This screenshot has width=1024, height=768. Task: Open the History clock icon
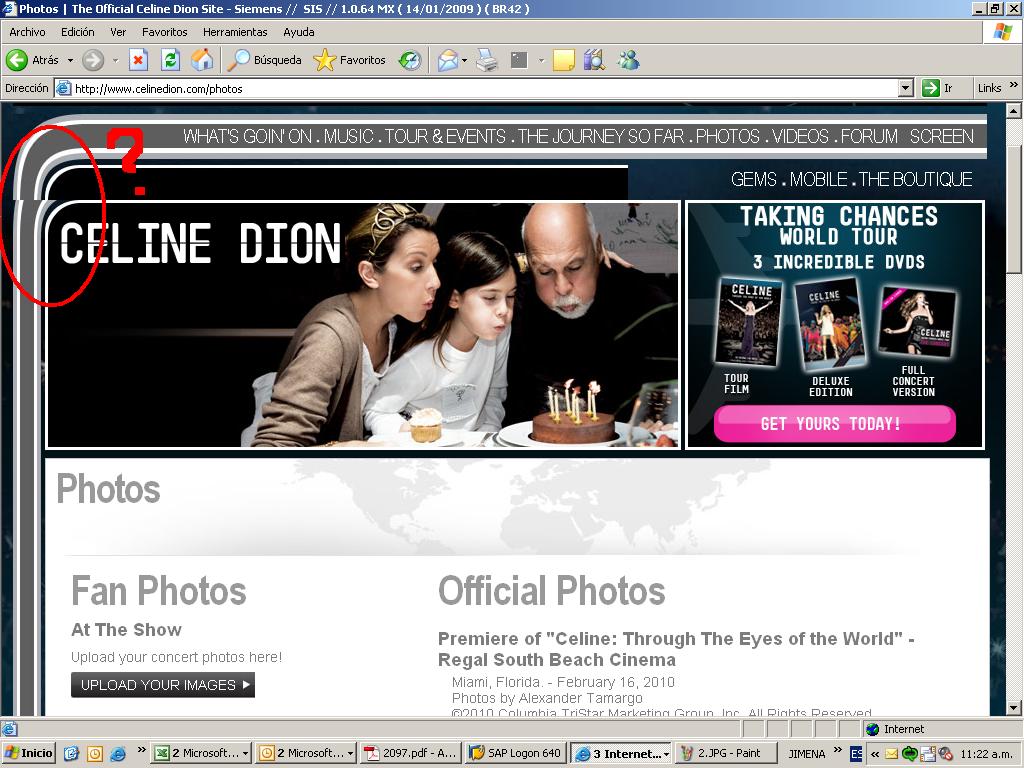409,60
